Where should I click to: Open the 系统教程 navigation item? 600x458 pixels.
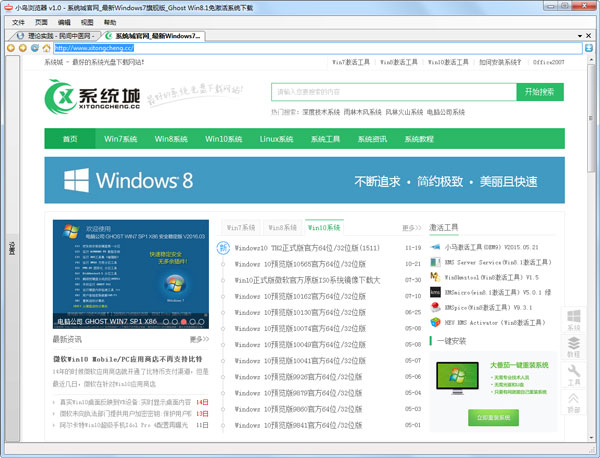(x=419, y=139)
